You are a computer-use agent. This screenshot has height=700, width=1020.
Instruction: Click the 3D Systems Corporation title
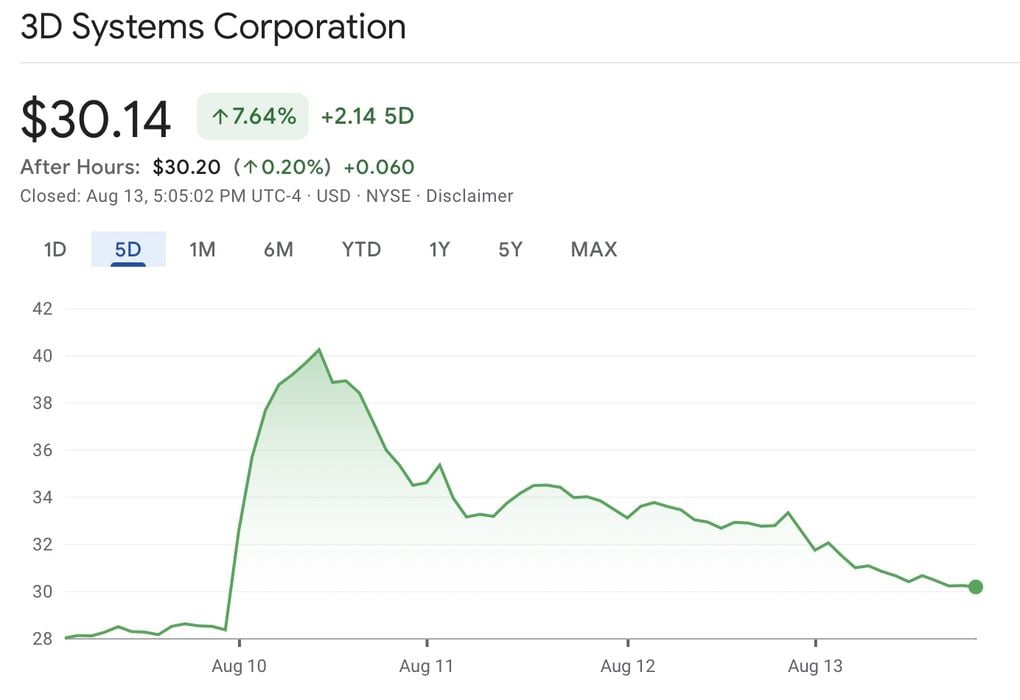tap(213, 27)
